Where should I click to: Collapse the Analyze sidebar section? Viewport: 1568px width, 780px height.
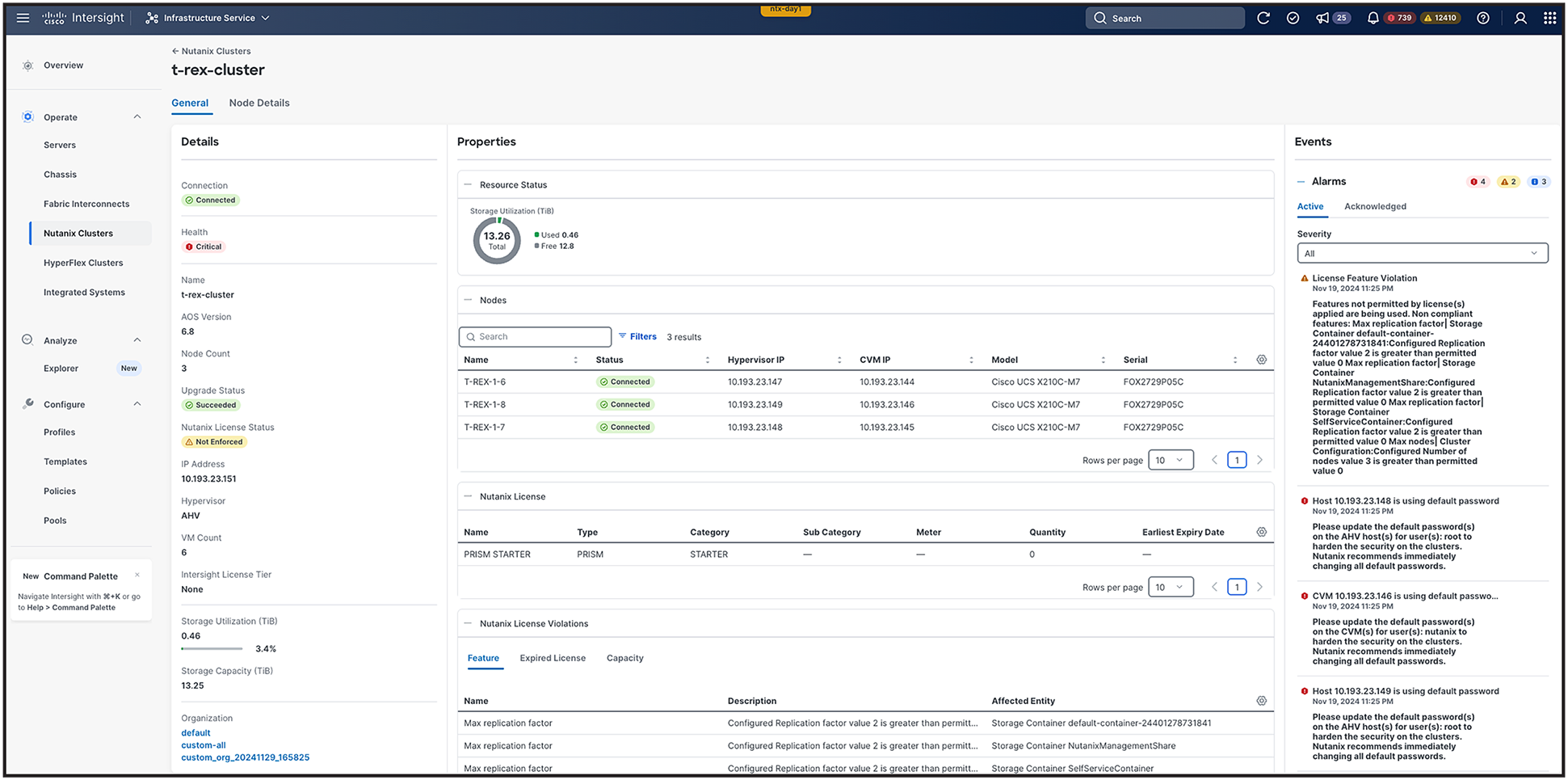pos(137,340)
